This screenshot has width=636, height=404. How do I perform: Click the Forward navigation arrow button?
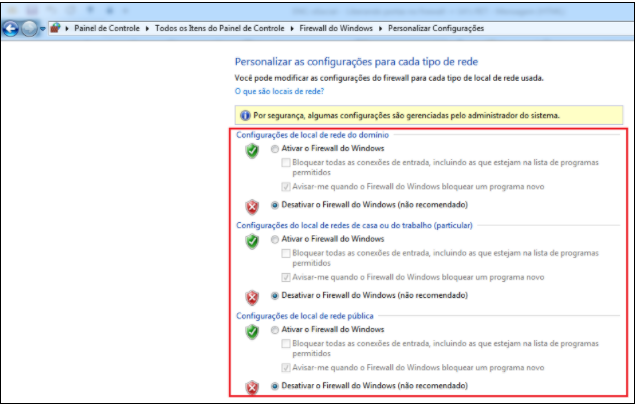[x=29, y=29]
